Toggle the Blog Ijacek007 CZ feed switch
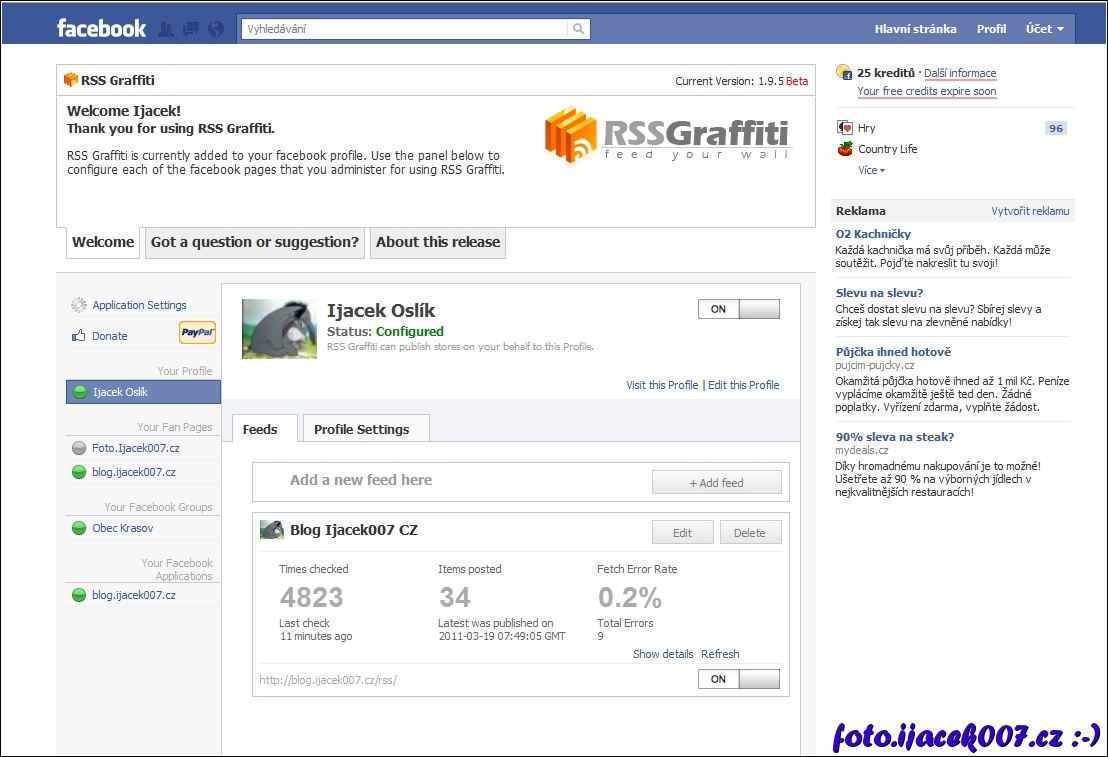Image resolution: width=1108 pixels, height=757 pixels. click(x=738, y=679)
